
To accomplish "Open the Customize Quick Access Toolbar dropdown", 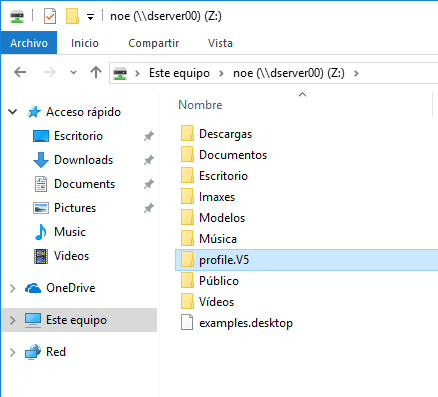I will coord(90,17).
